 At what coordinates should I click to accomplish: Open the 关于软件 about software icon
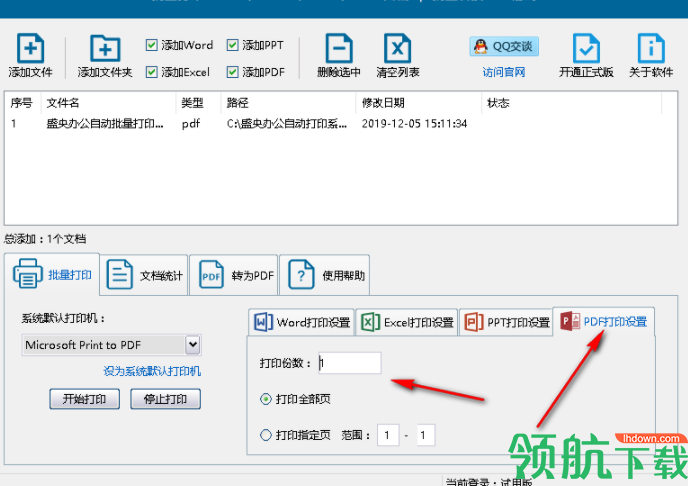651,48
